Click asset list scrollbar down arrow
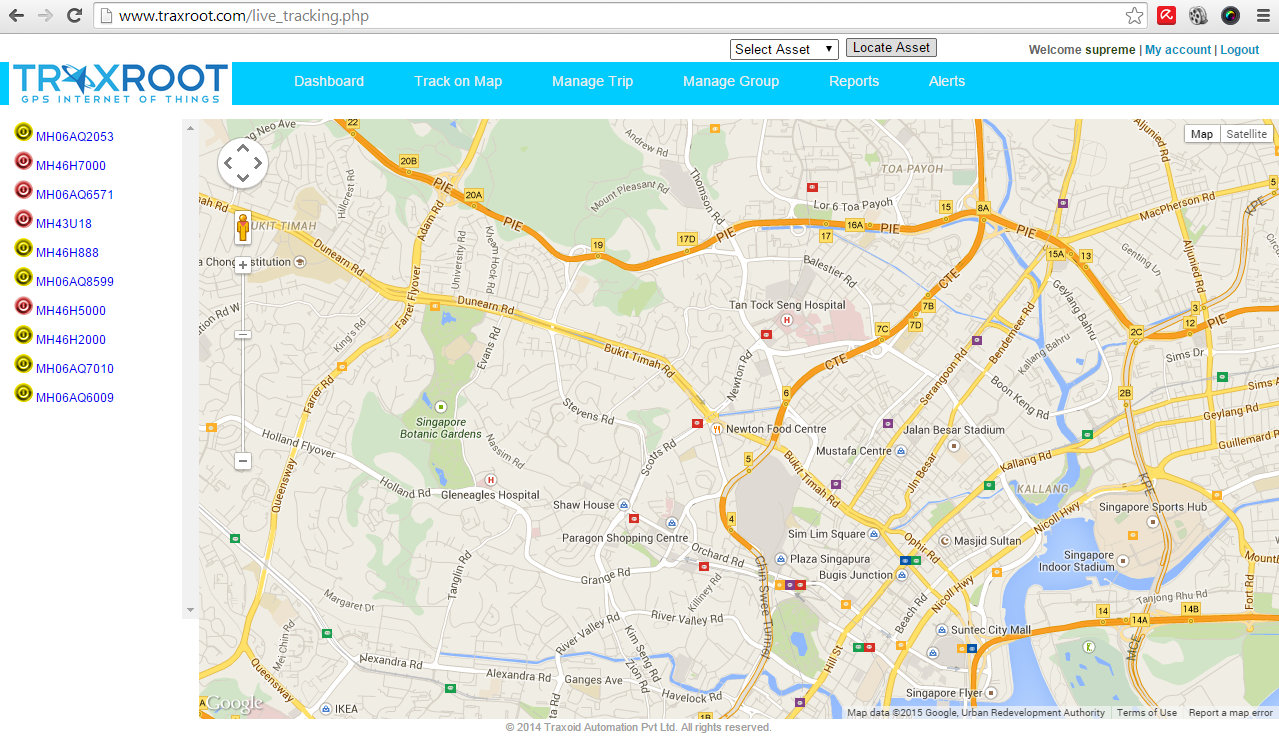The image size is (1279, 737). click(x=190, y=610)
